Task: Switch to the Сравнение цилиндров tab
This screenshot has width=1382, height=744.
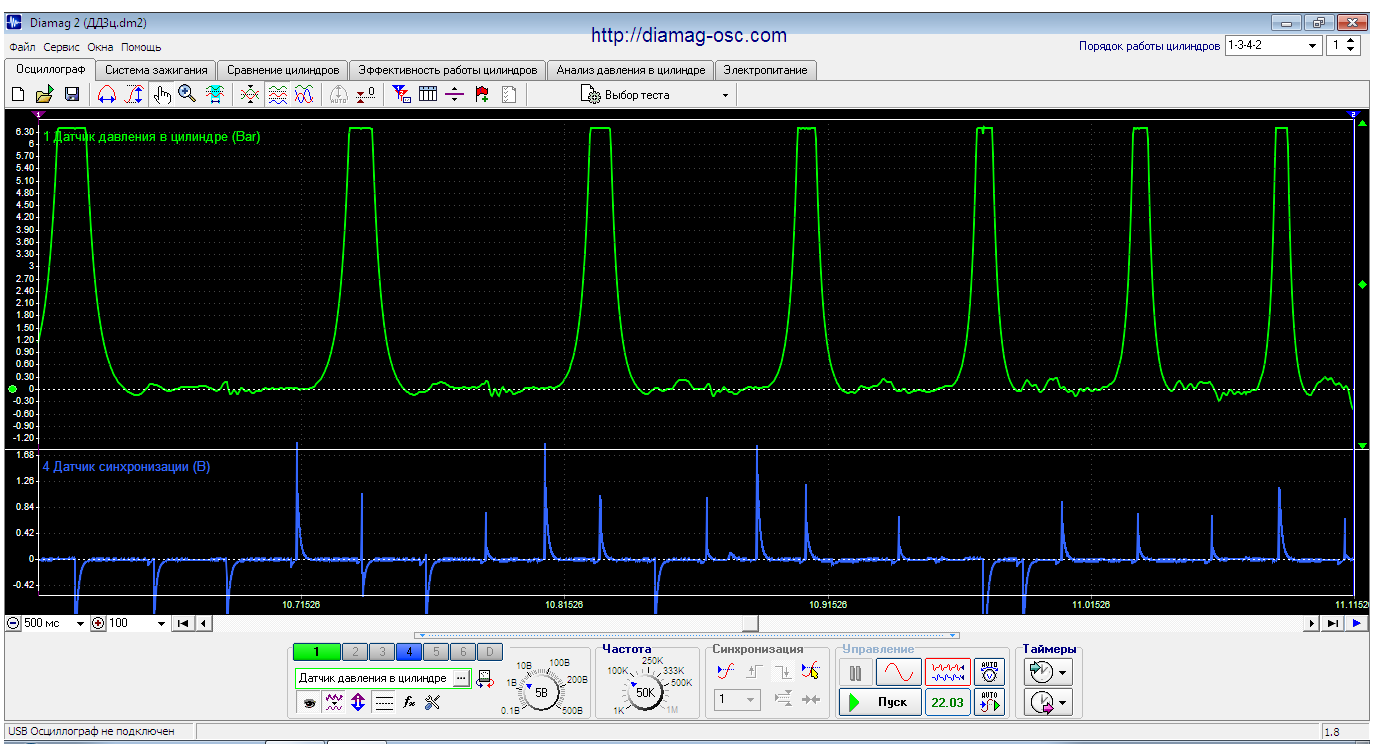Action: click(x=284, y=70)
